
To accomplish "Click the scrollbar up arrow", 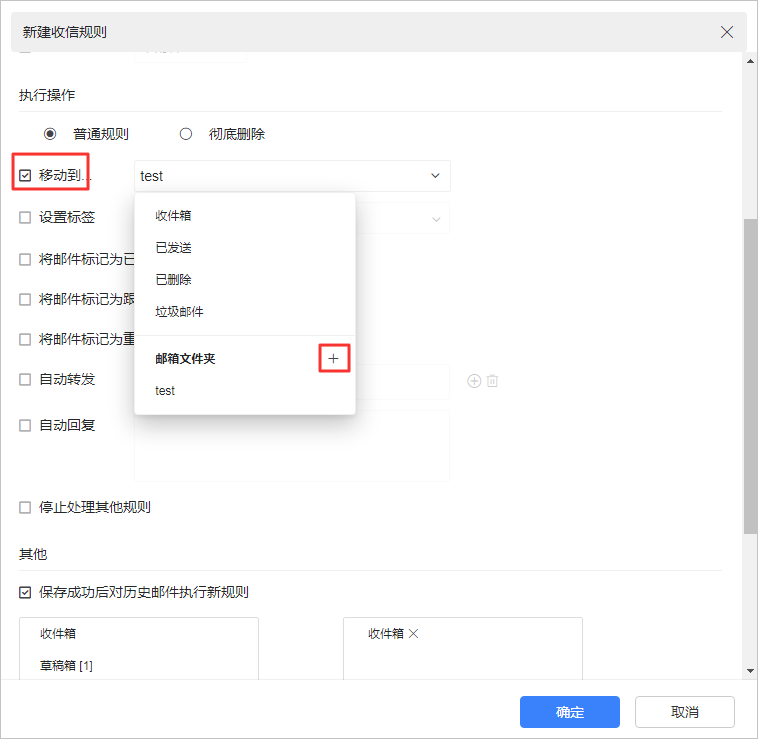I will click(750, 59).
